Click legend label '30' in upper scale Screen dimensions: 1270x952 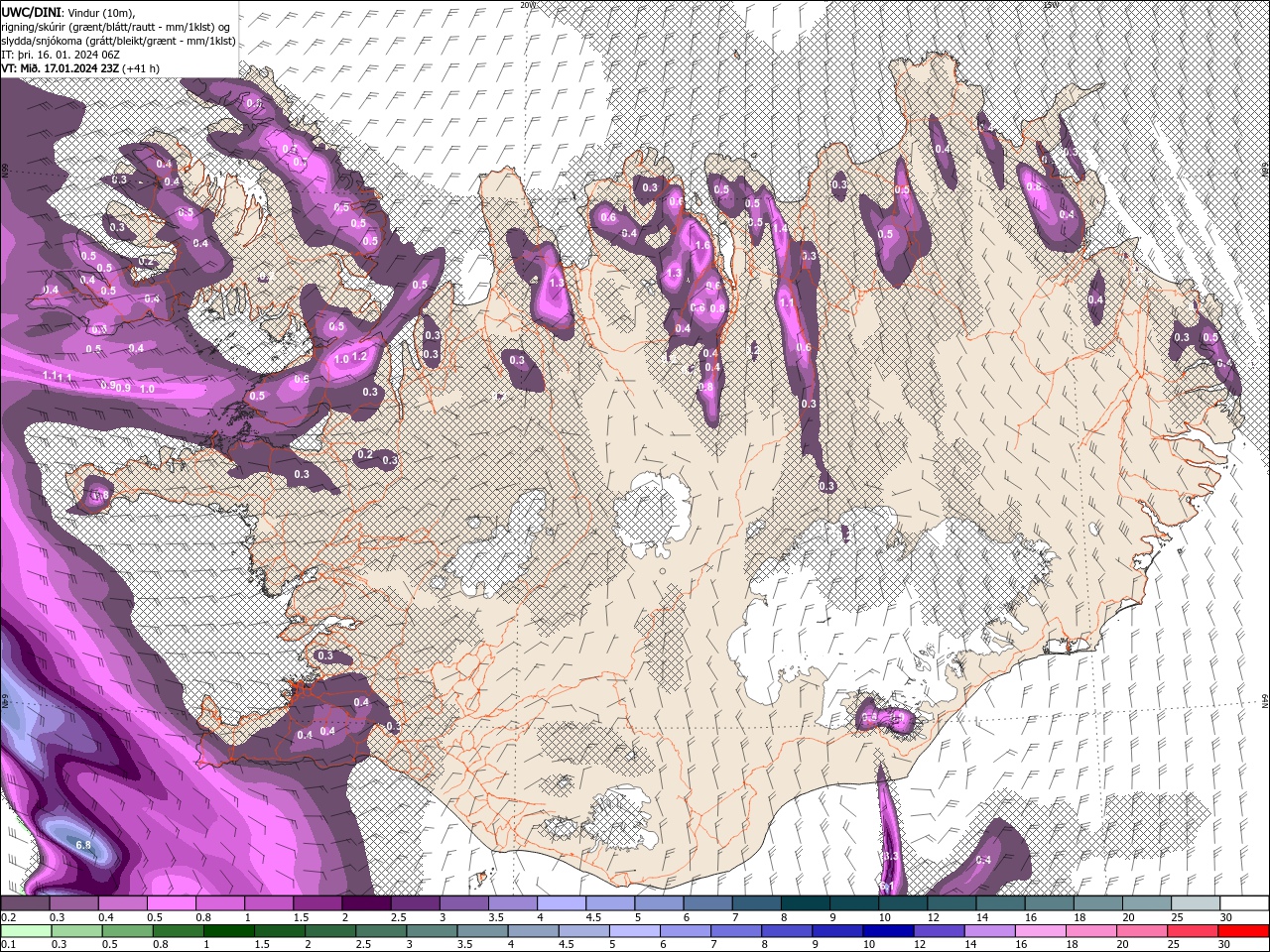click(1226, 917)
